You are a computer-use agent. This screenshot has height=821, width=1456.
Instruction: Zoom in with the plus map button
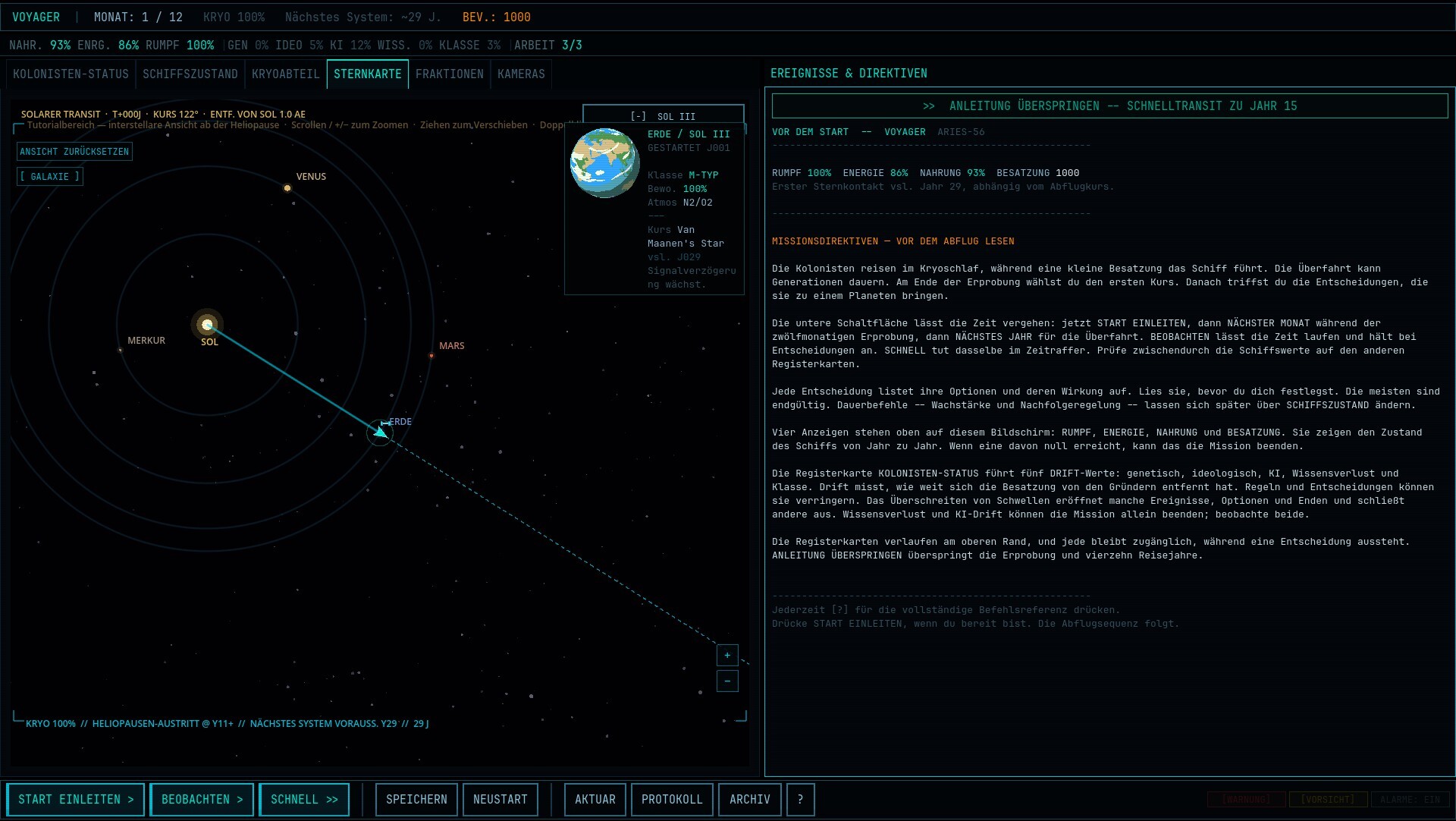pyautogui.click(x=727, y=655)
